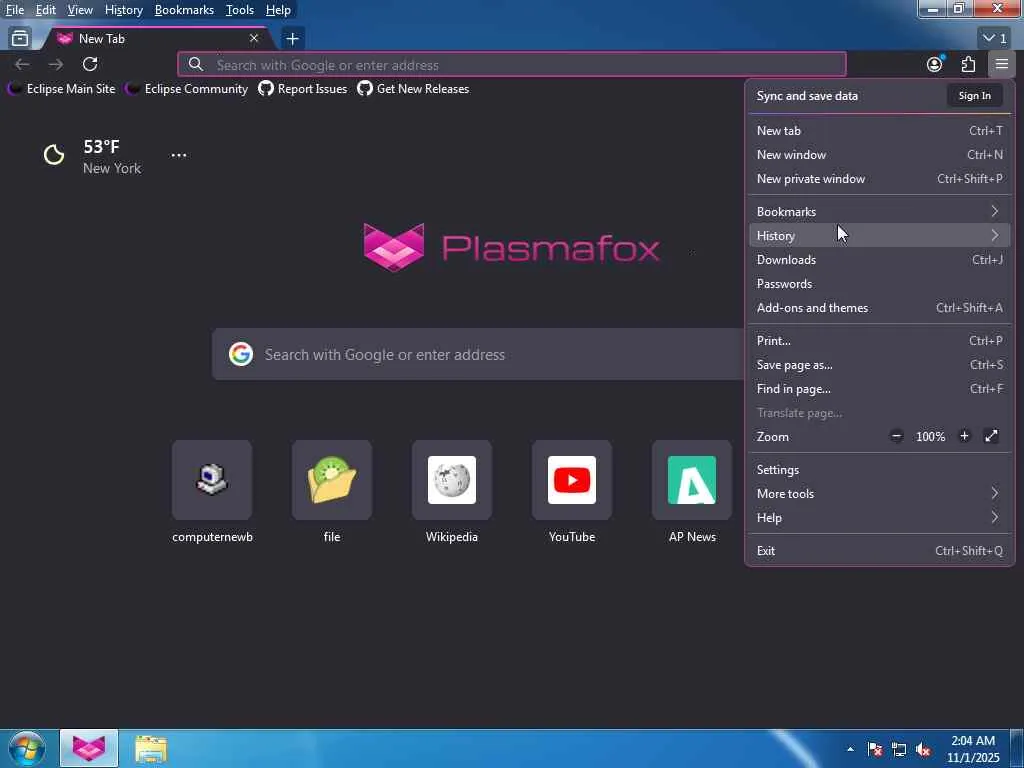
Task: Open the weather widget options ellipsis
Action: (x=178, y=155)
